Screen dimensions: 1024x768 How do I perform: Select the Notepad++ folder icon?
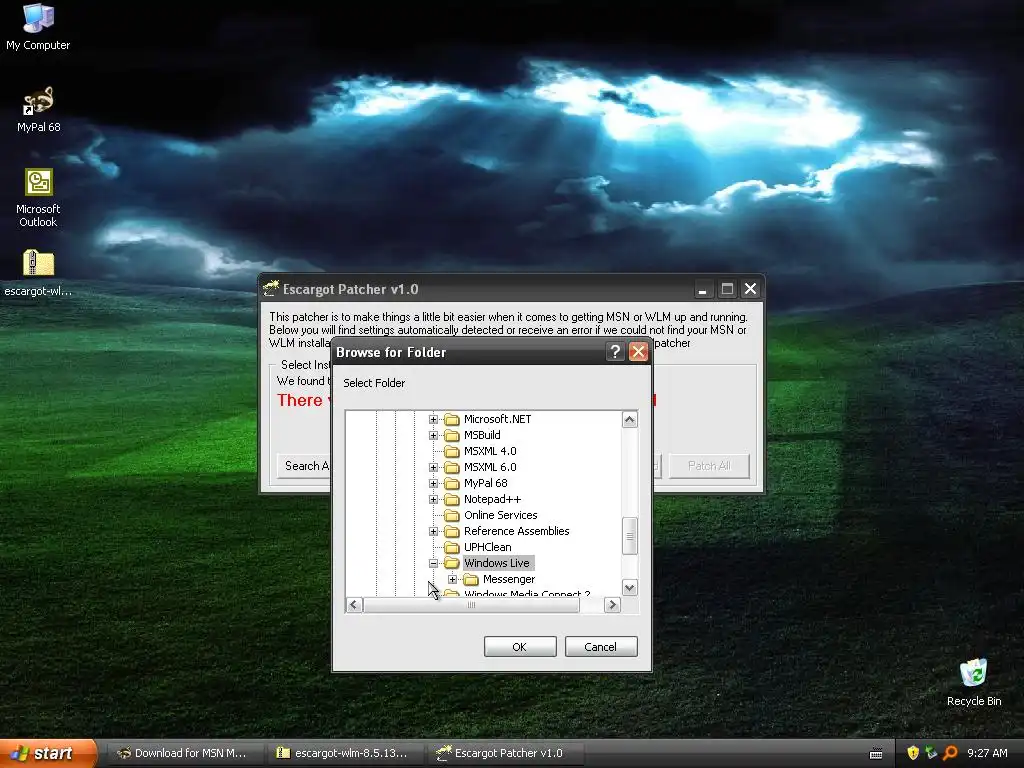(452, 499)
